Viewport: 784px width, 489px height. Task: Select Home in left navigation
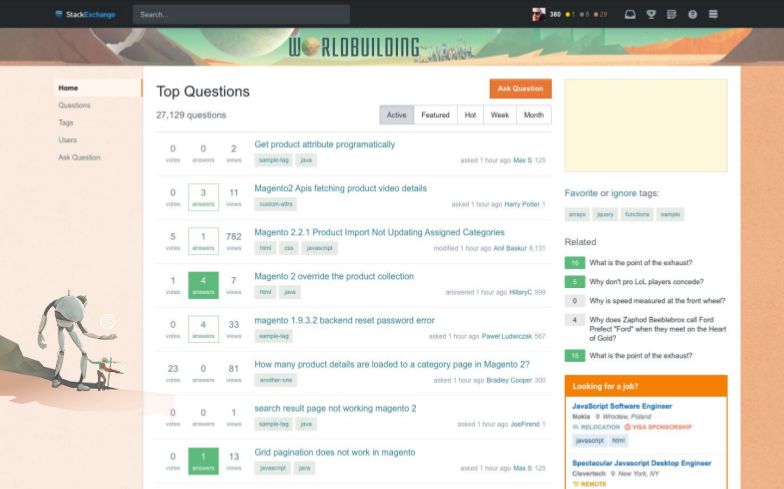(98, 88)
